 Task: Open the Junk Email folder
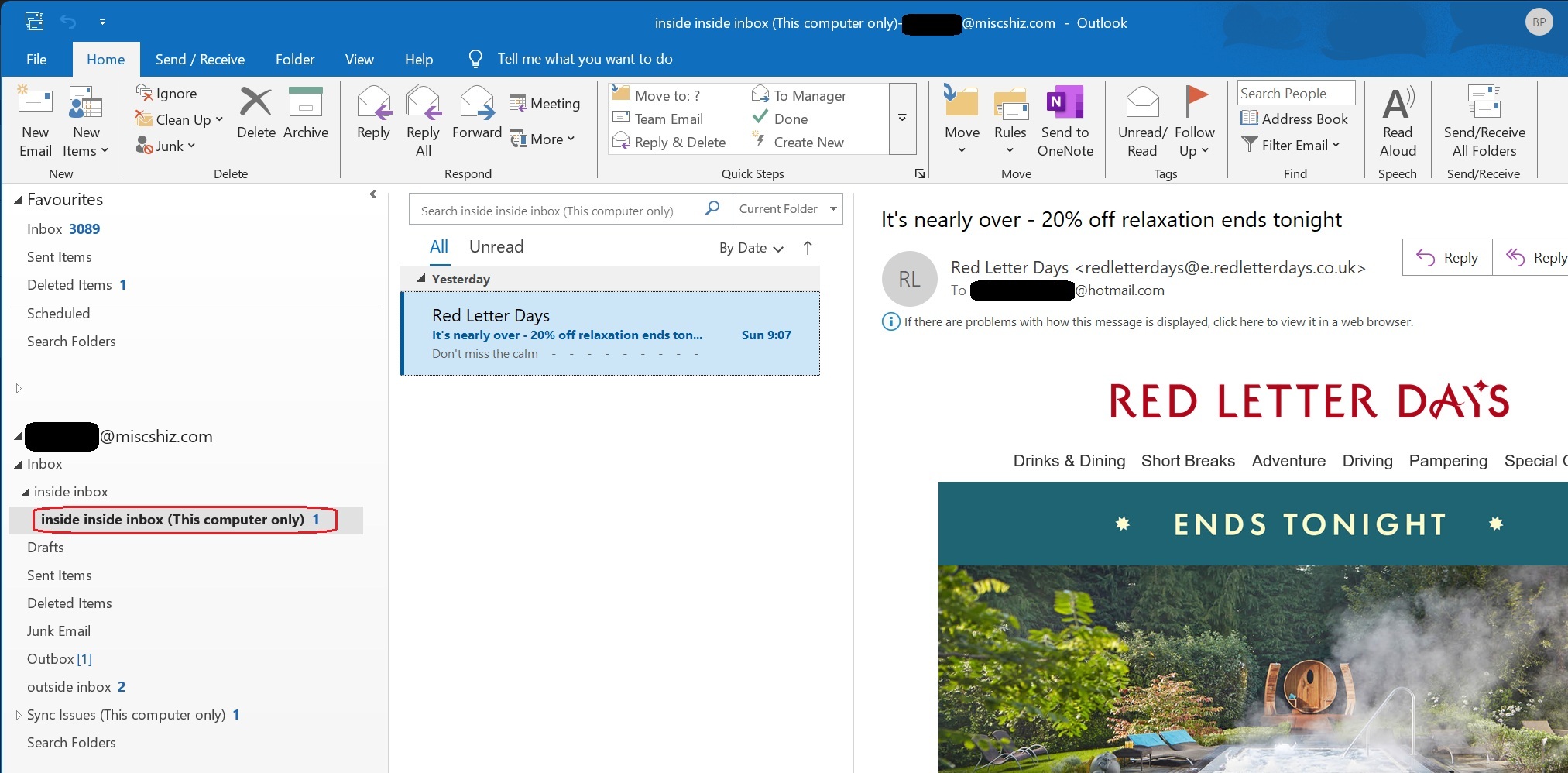click(x=59, y=631)
